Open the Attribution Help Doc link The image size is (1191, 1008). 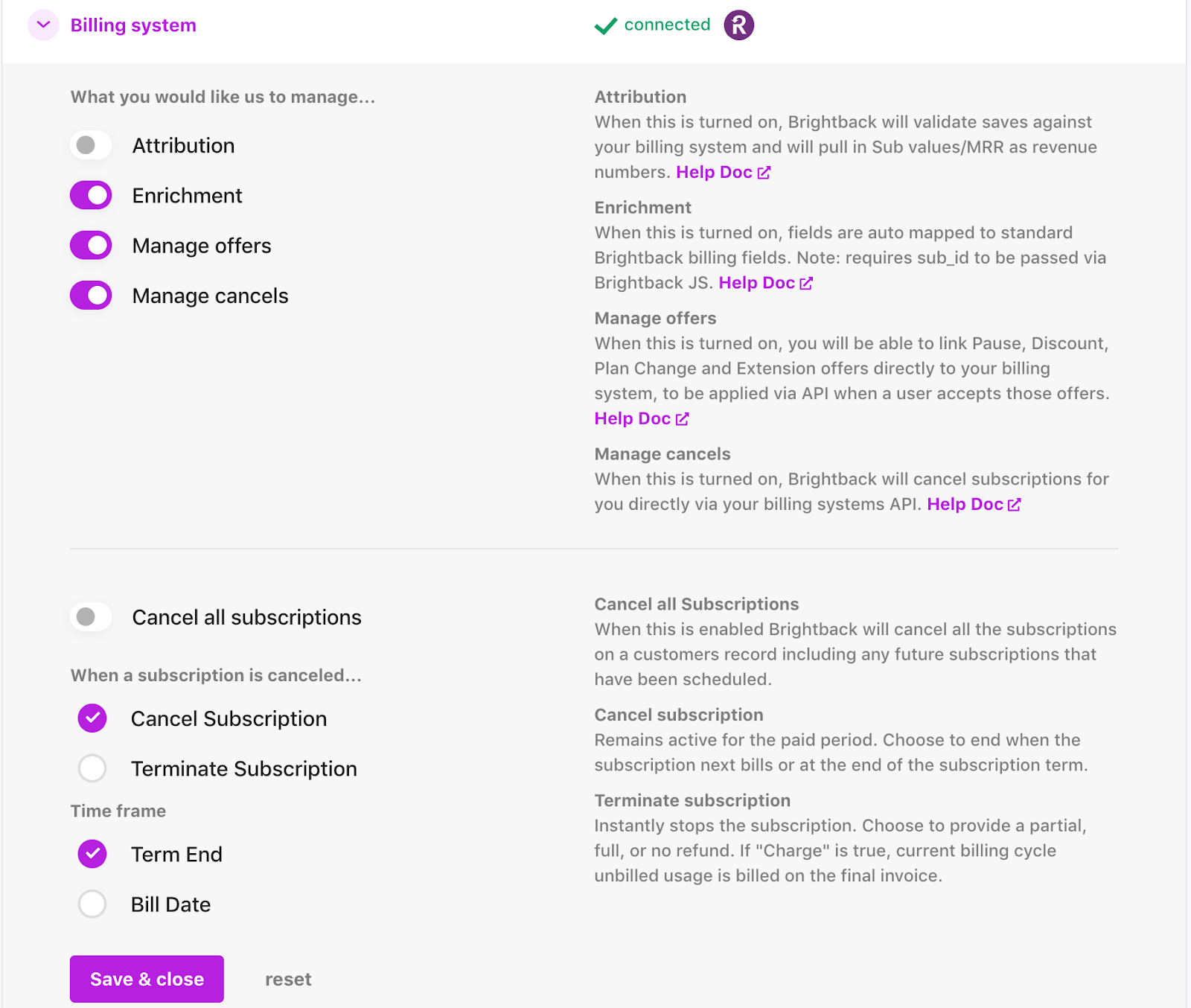[712, 172]
